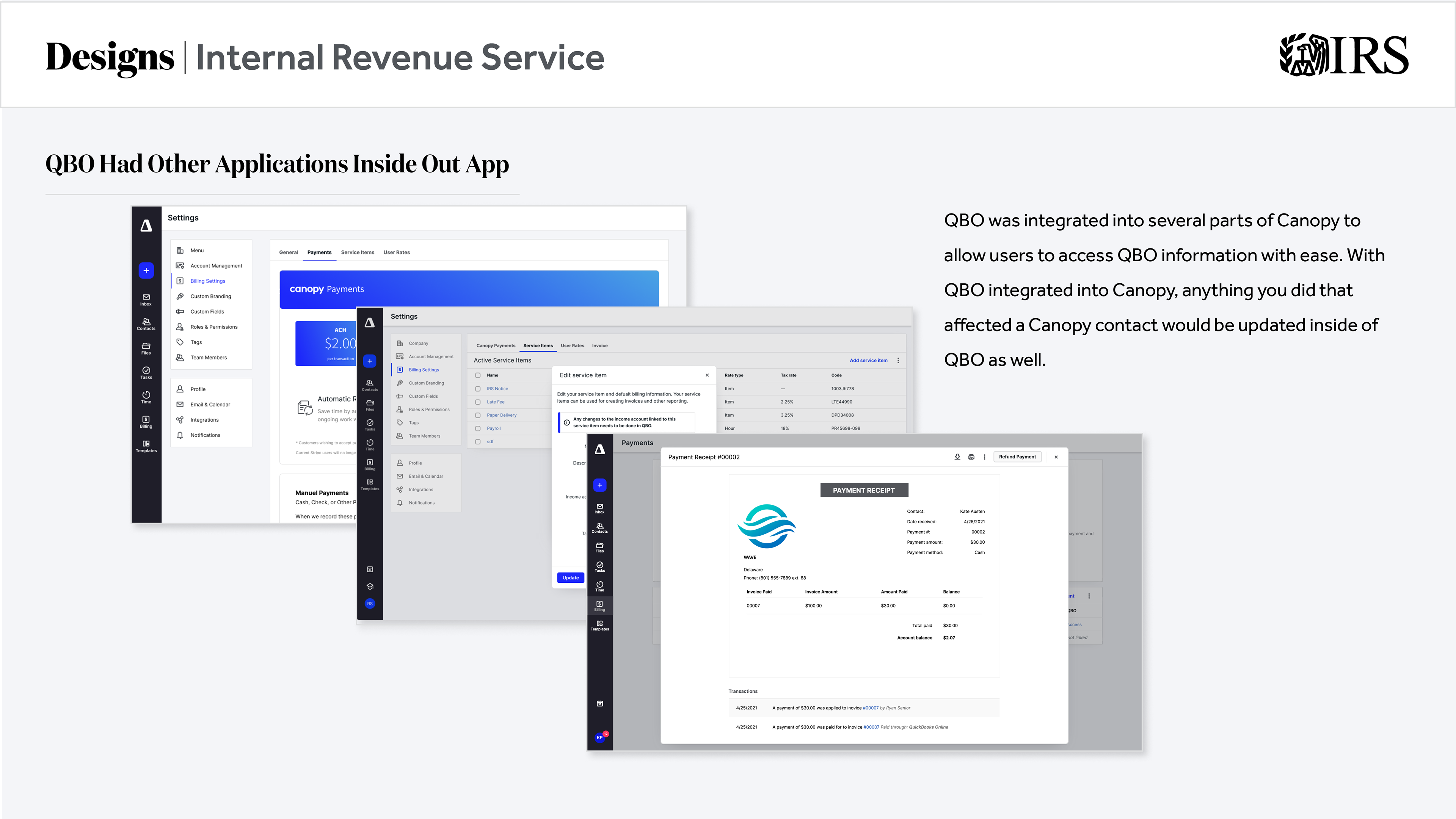The height and width of the screenshot is (819, 1456).
Task: Tick the checkbox for Paper Delivery row
Action: coord(478,416)
